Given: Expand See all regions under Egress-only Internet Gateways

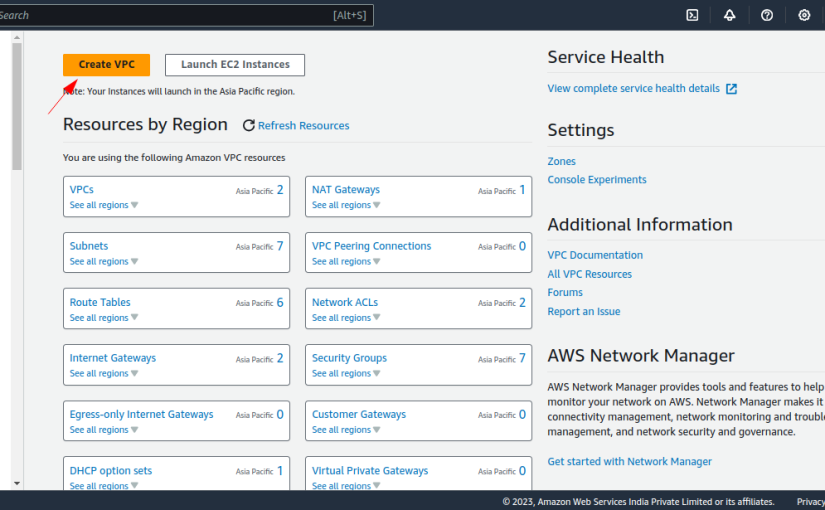Looking at the screenshot, I should pyautogui.click(x=104, y=429).
